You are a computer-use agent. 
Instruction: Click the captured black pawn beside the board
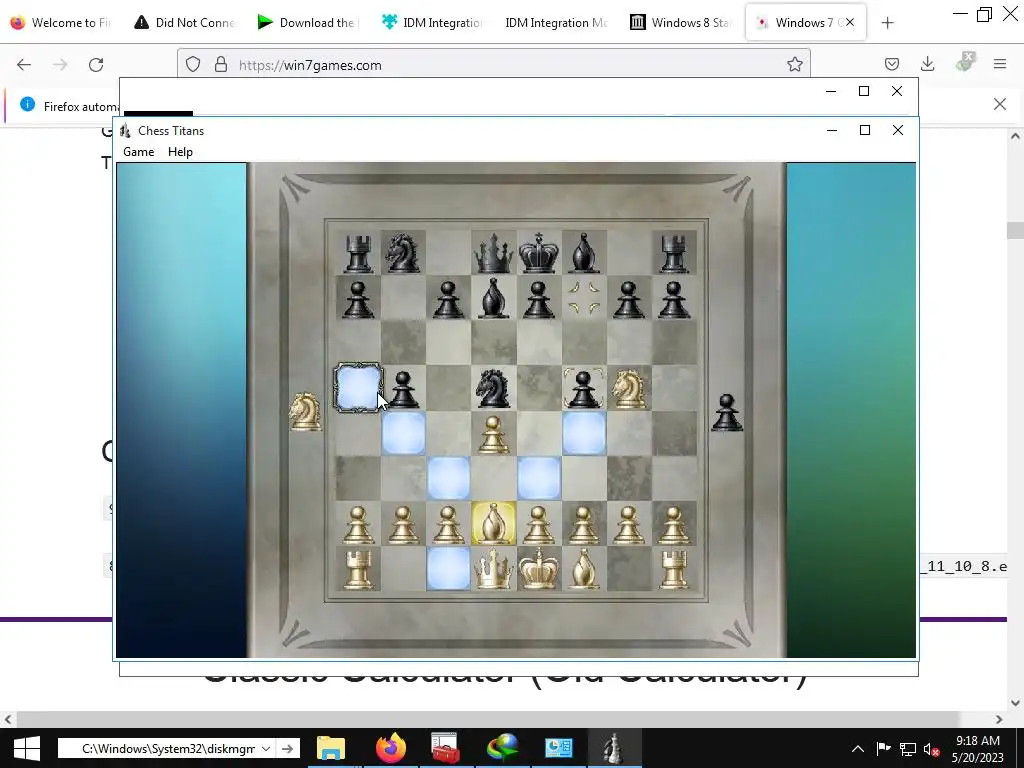(x=727, y=413)
